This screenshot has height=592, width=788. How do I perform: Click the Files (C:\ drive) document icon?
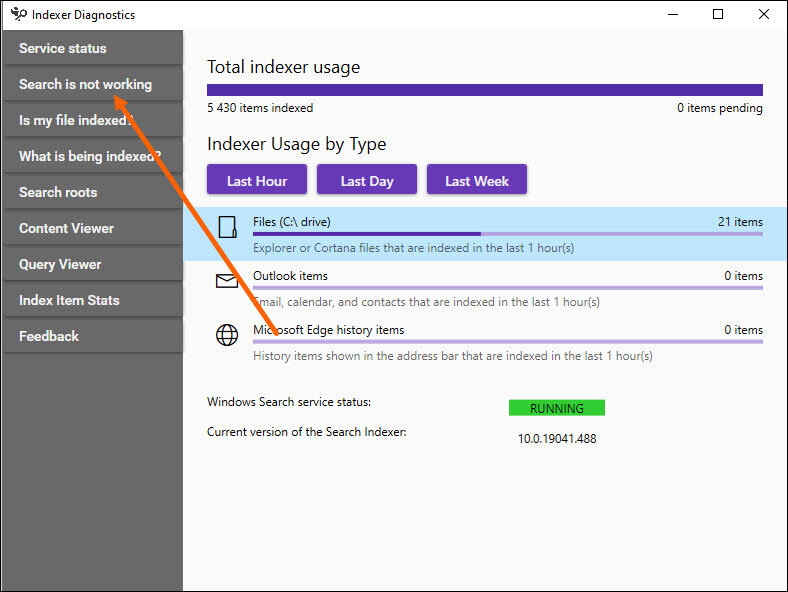point(227,227)
